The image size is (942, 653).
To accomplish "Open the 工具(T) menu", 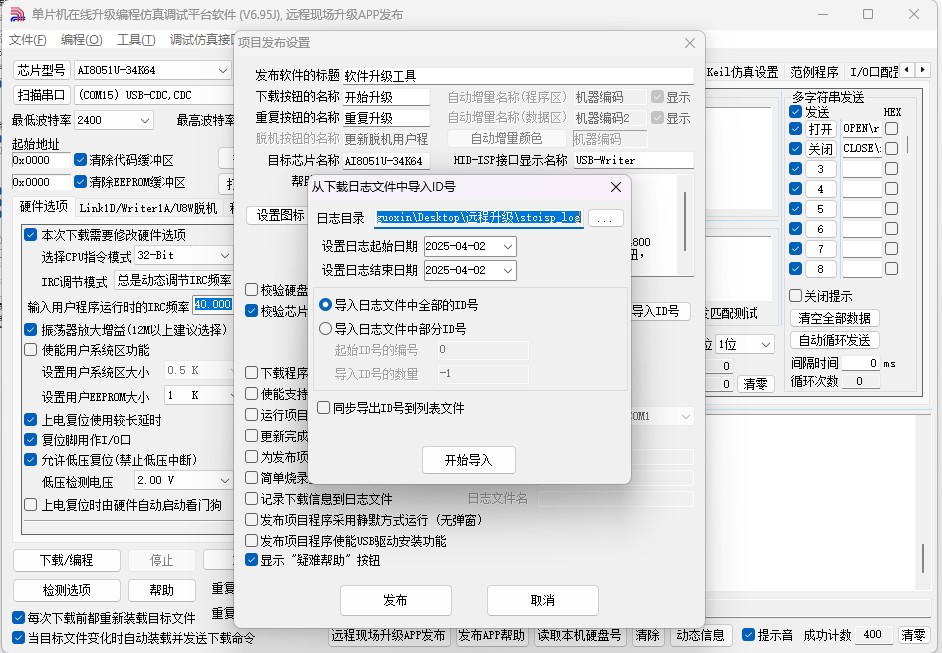I will pyautogui.click(x=136, y=40).
